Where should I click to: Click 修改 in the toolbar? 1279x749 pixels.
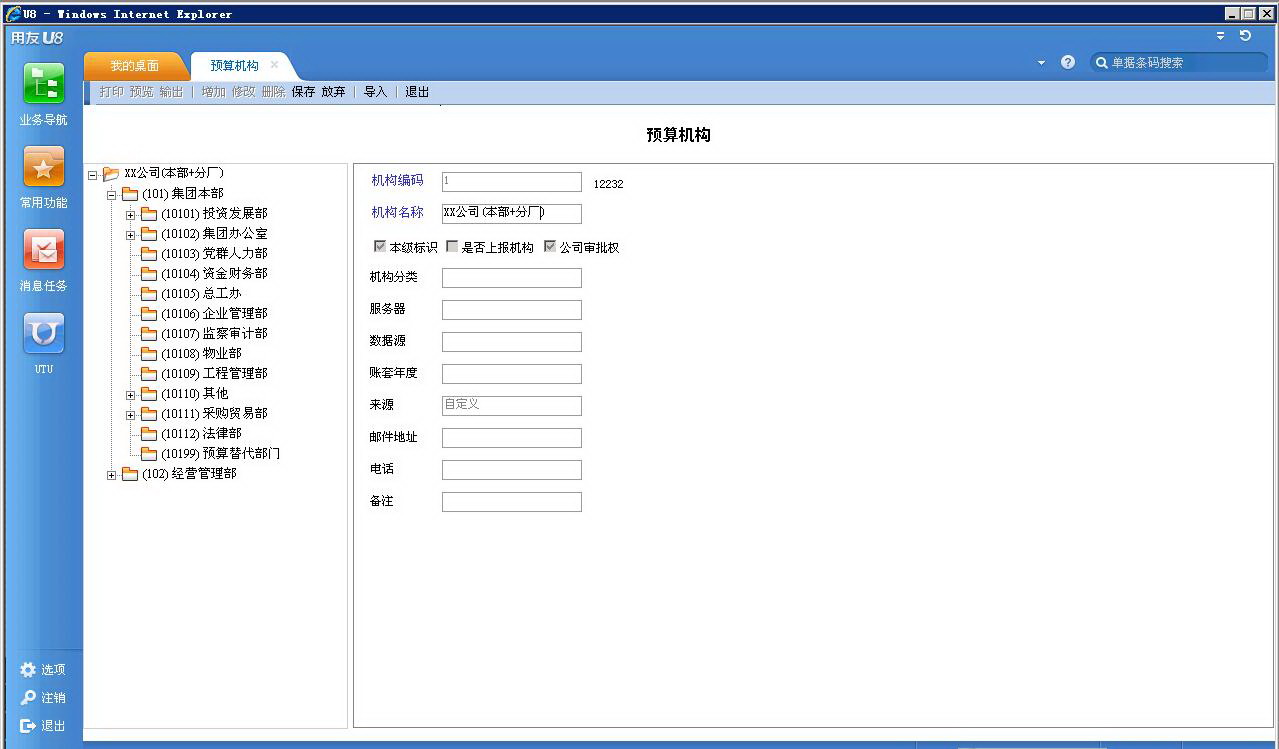pyautogui.click(x=243, y=92)
